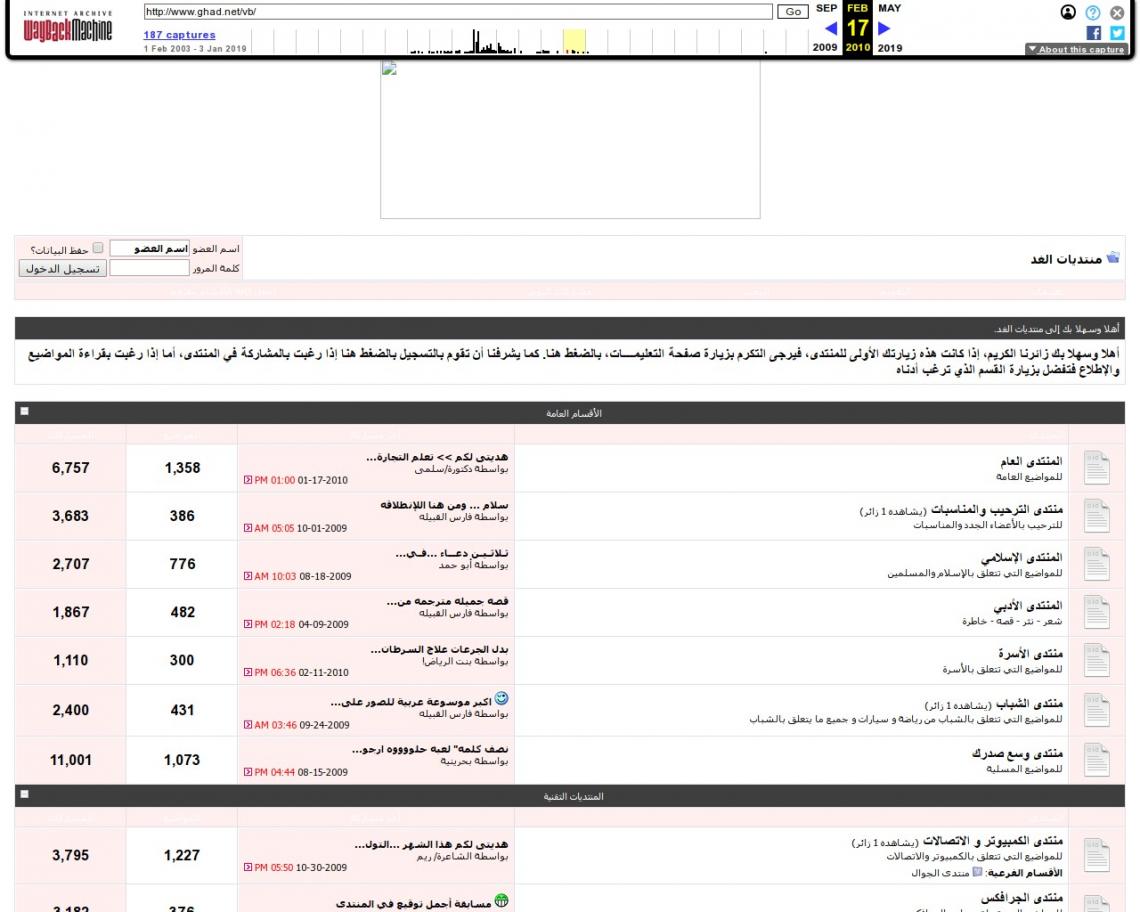Click the Go button next to the URL

point(793,12)
